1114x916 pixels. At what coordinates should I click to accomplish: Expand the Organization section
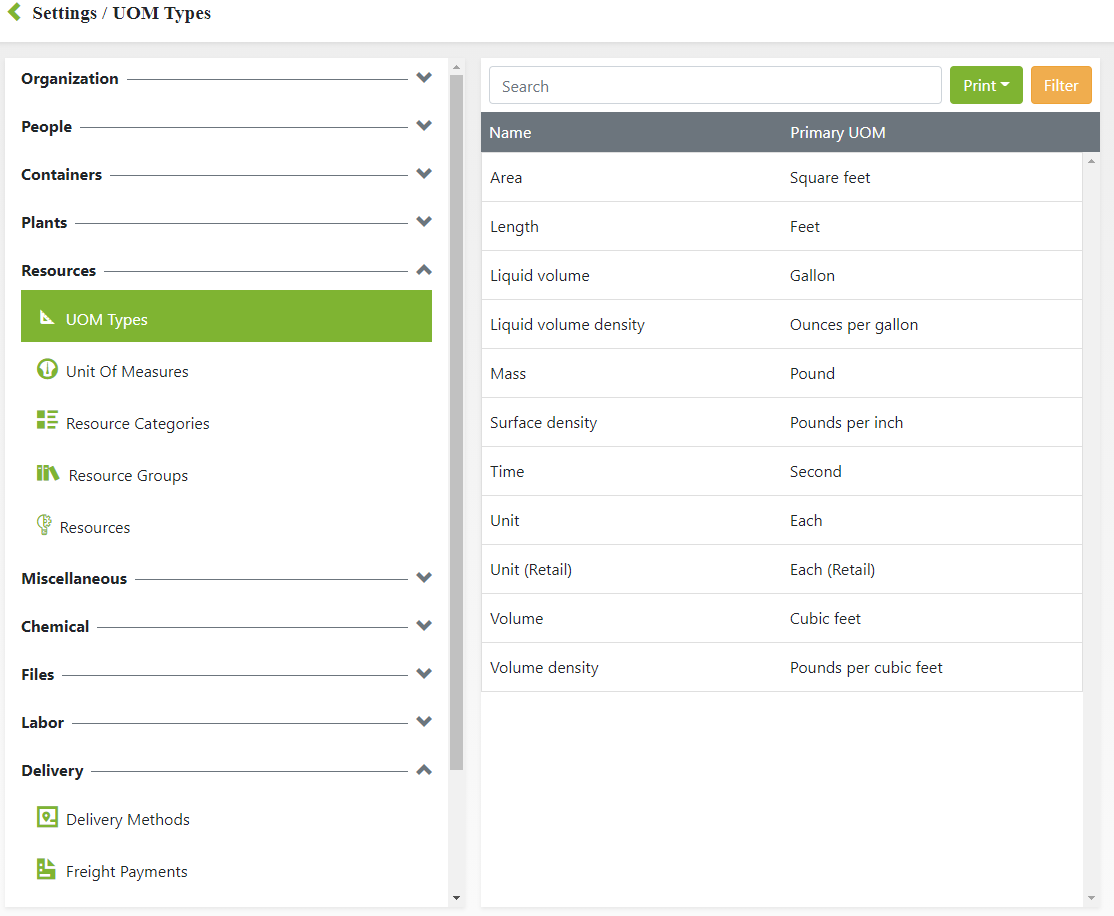(424, 78)
